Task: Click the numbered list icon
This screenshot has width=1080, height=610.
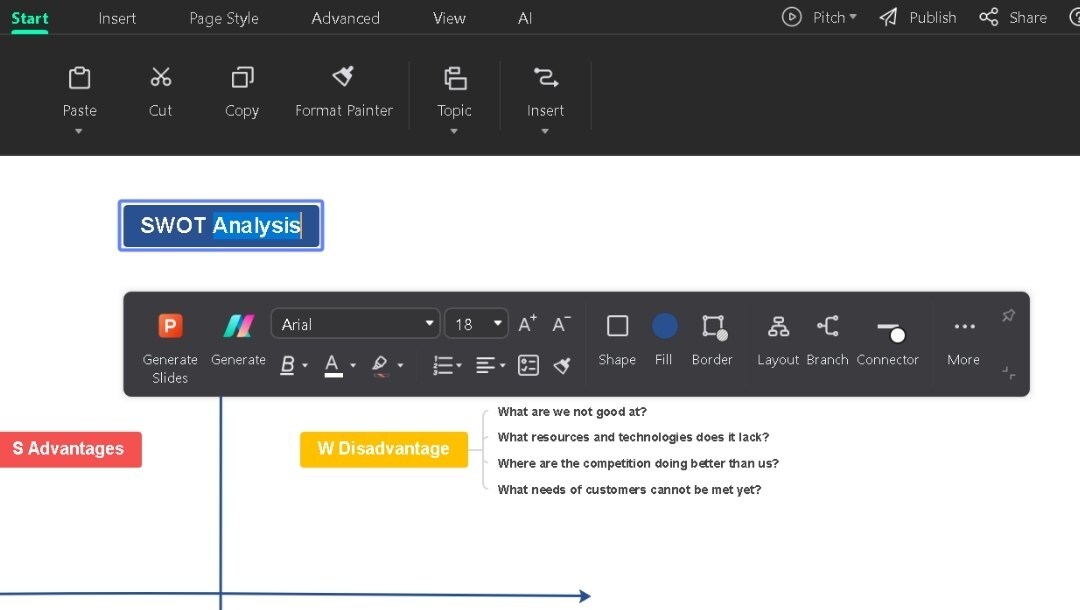Action: click(442, 365)
